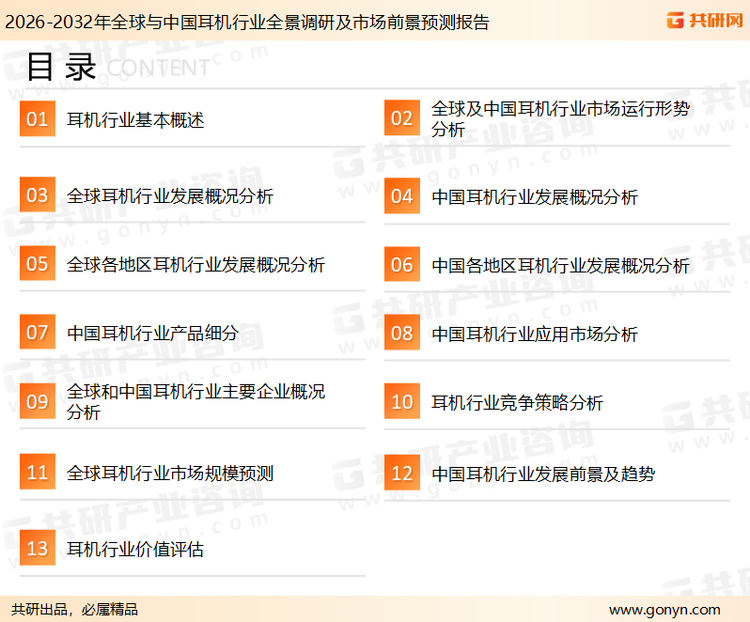
Task: Select chapter 全球耳机行业市场规模预测
Action: point(170,473)
